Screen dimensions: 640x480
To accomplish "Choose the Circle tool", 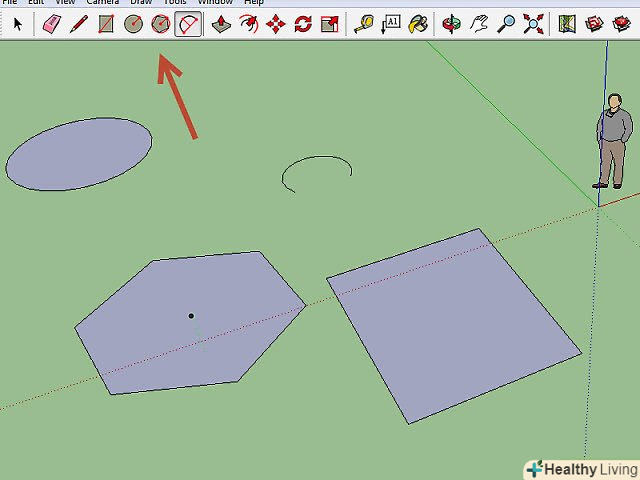I will [133, 24].
